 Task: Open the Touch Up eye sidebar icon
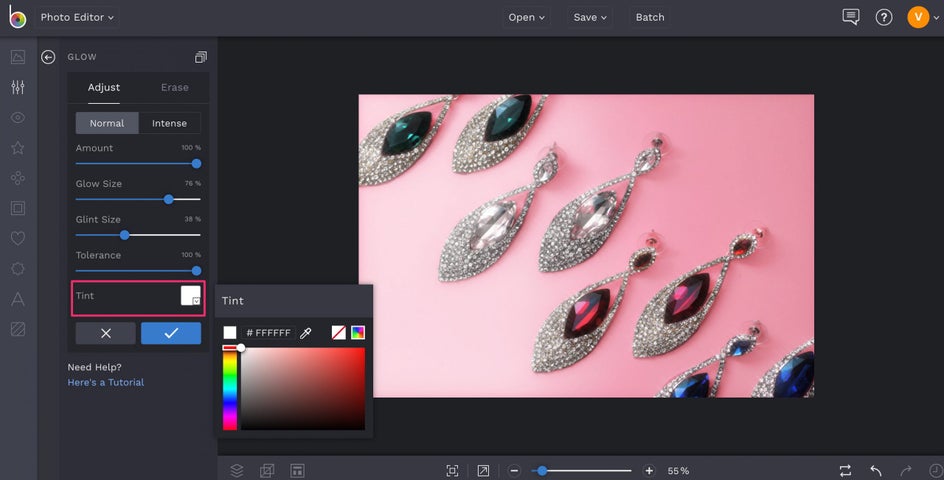point(18,117)
